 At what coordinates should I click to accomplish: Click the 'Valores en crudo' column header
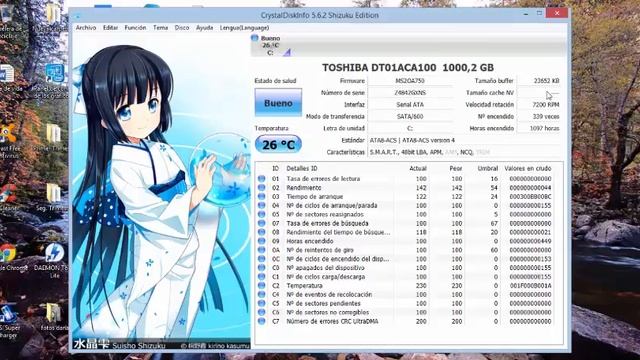[x=527, y=168]
